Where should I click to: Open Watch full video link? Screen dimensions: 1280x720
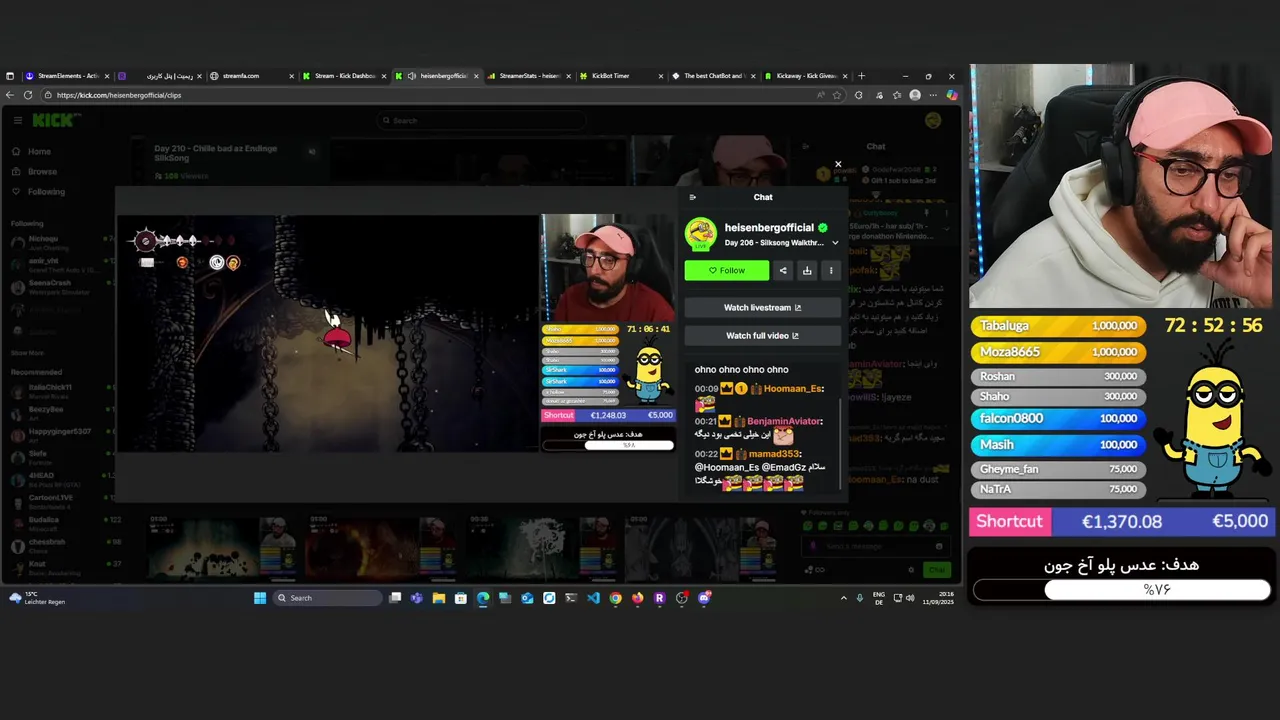763,335
